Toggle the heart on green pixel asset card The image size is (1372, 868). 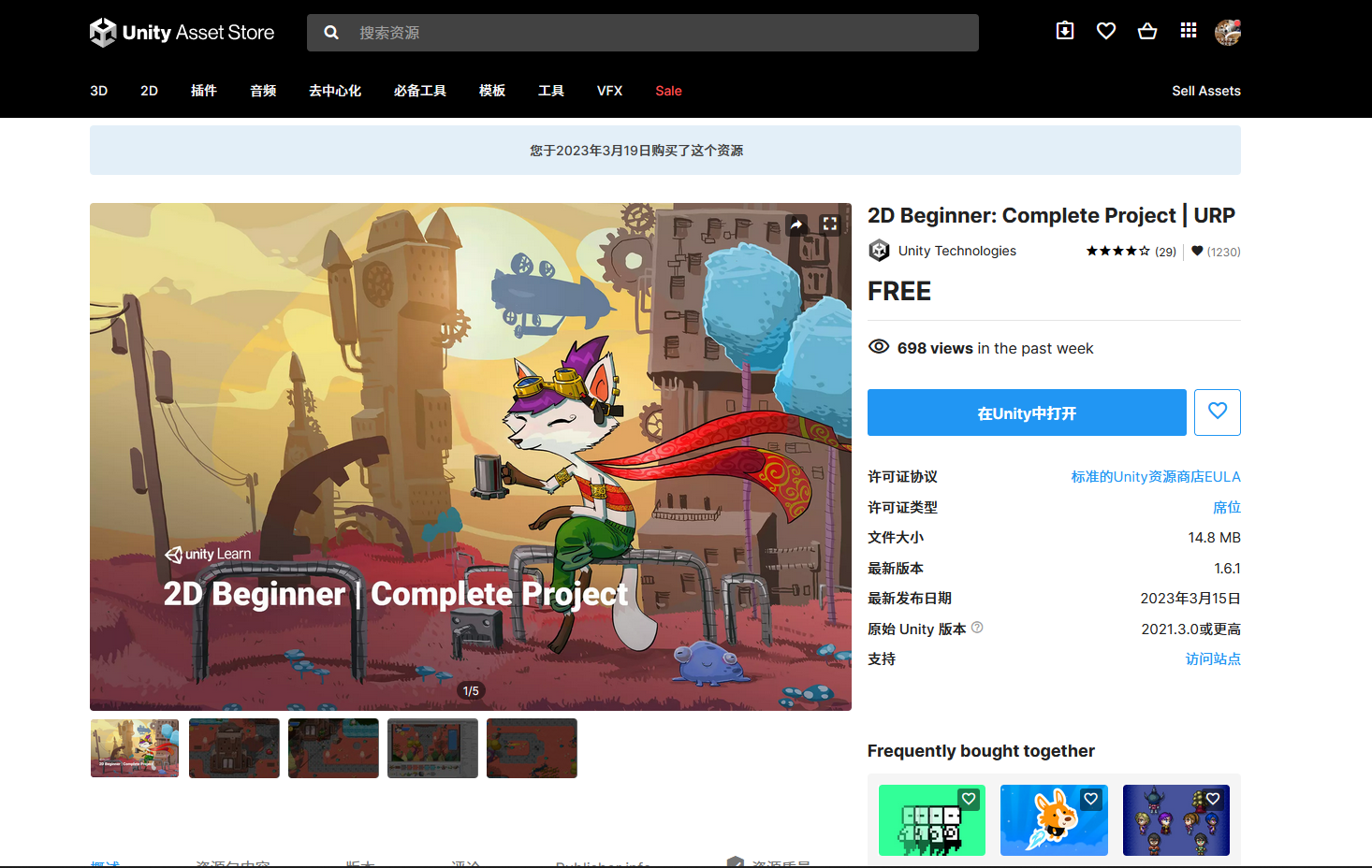pos(969,799)
